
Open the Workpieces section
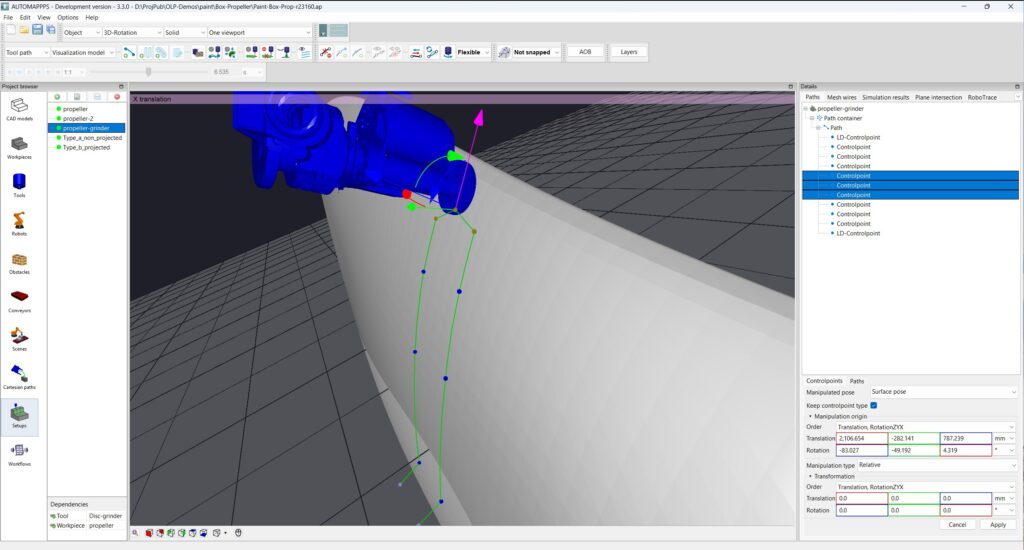coord(19,147)
